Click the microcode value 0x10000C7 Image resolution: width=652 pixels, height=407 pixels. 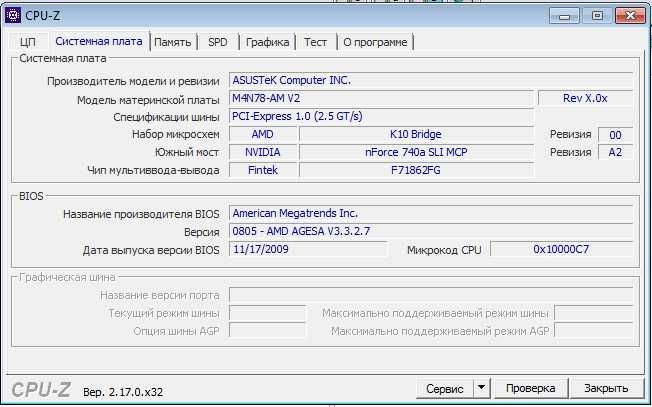(x=561, y=249)
